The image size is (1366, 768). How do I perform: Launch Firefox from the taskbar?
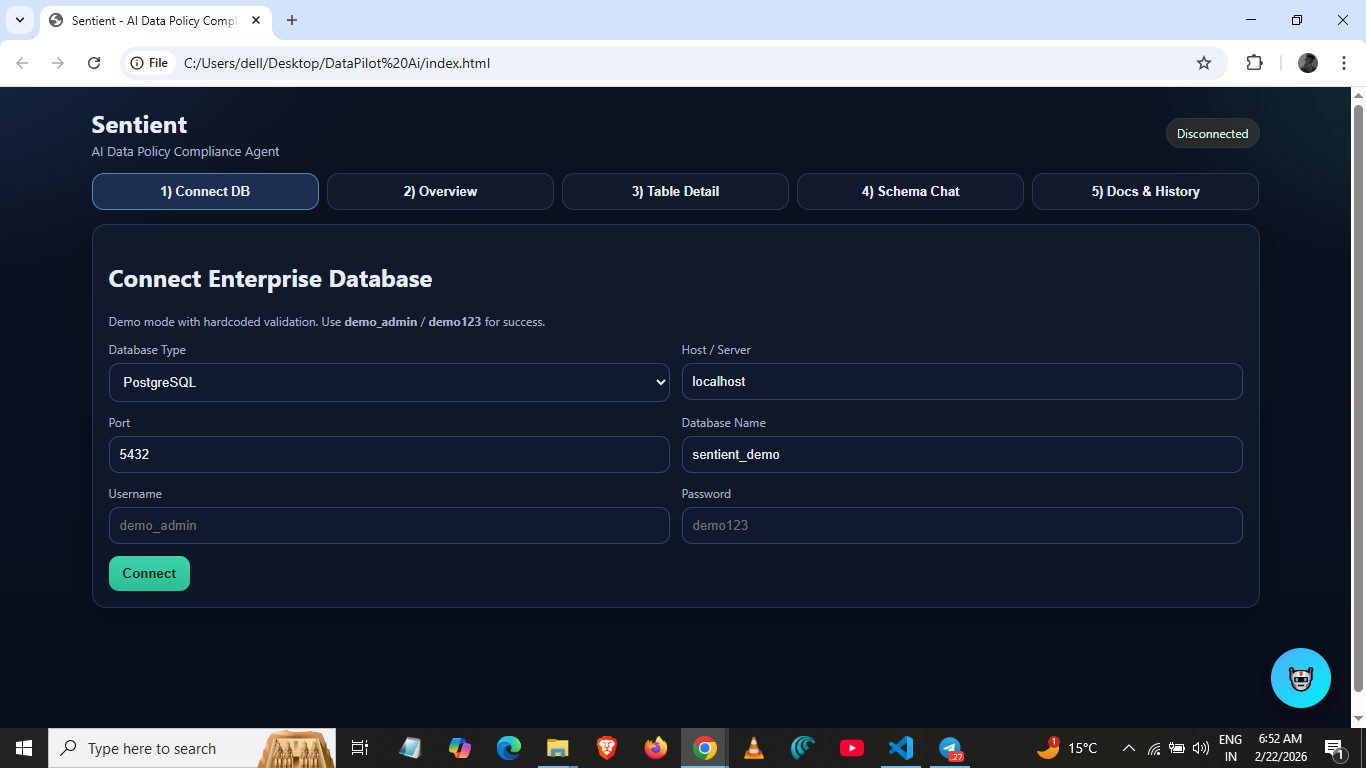(656, 748)
